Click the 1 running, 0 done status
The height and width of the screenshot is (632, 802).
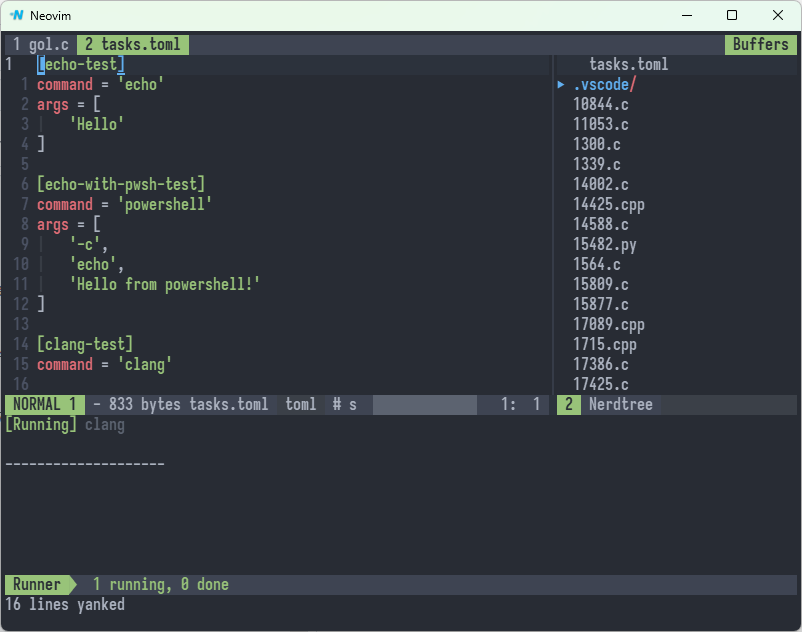(x=161, y=584)
